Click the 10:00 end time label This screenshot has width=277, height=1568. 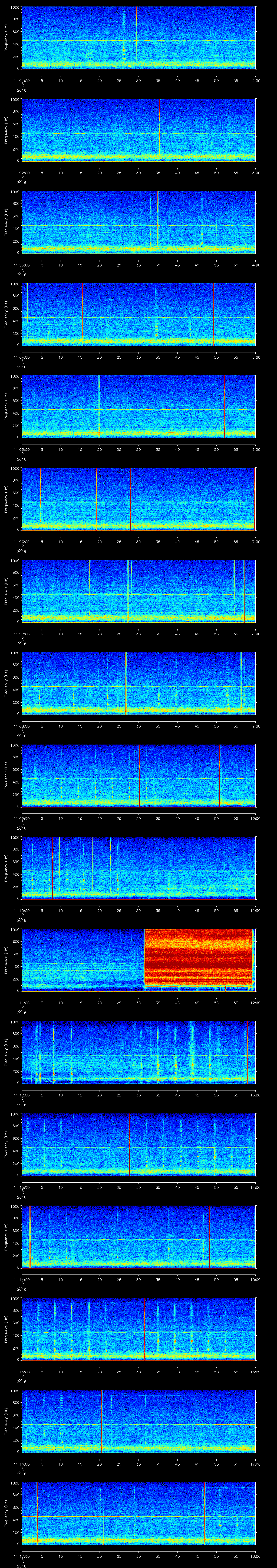[255, 818]
